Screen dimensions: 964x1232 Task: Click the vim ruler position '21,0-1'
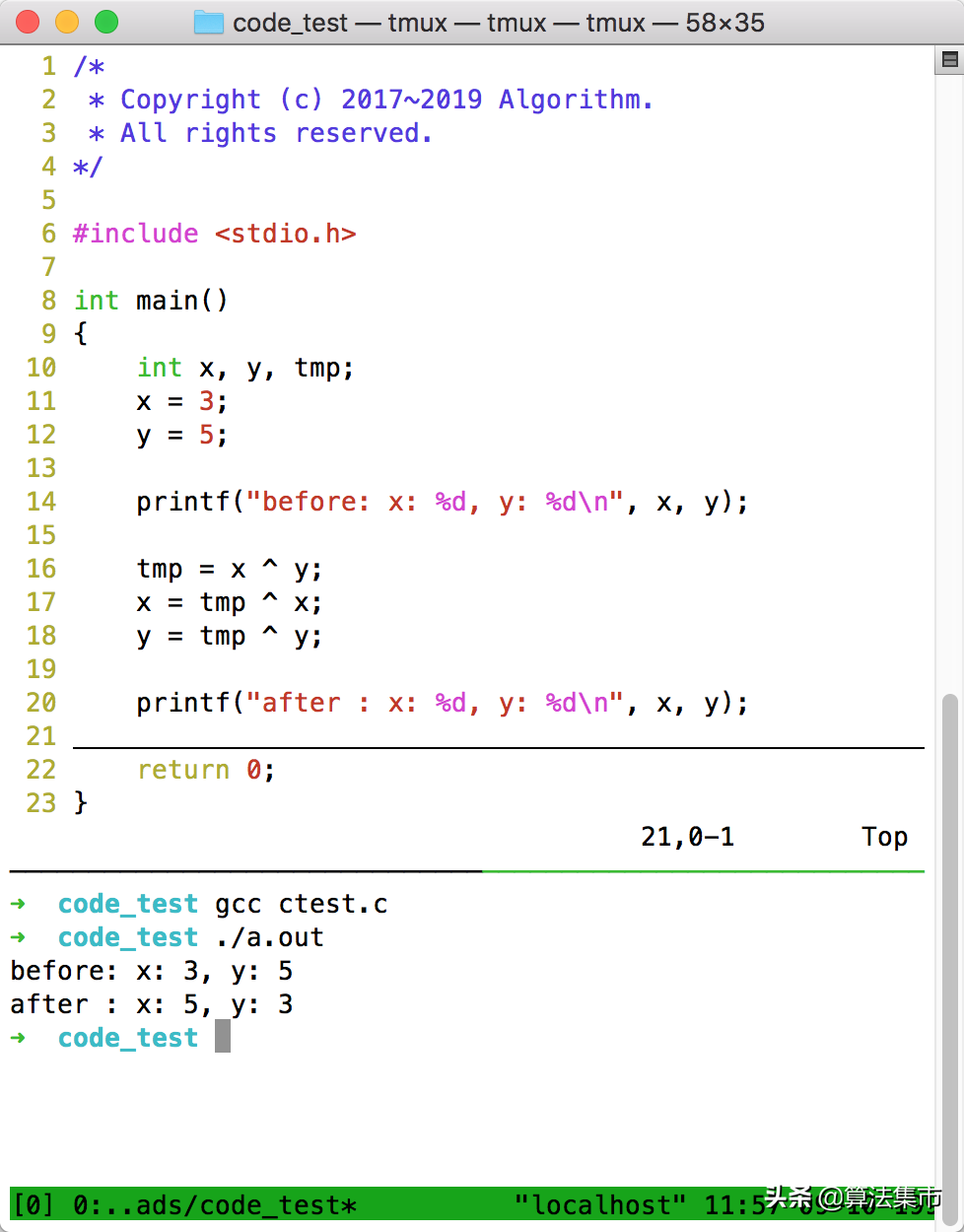[687, 838]
